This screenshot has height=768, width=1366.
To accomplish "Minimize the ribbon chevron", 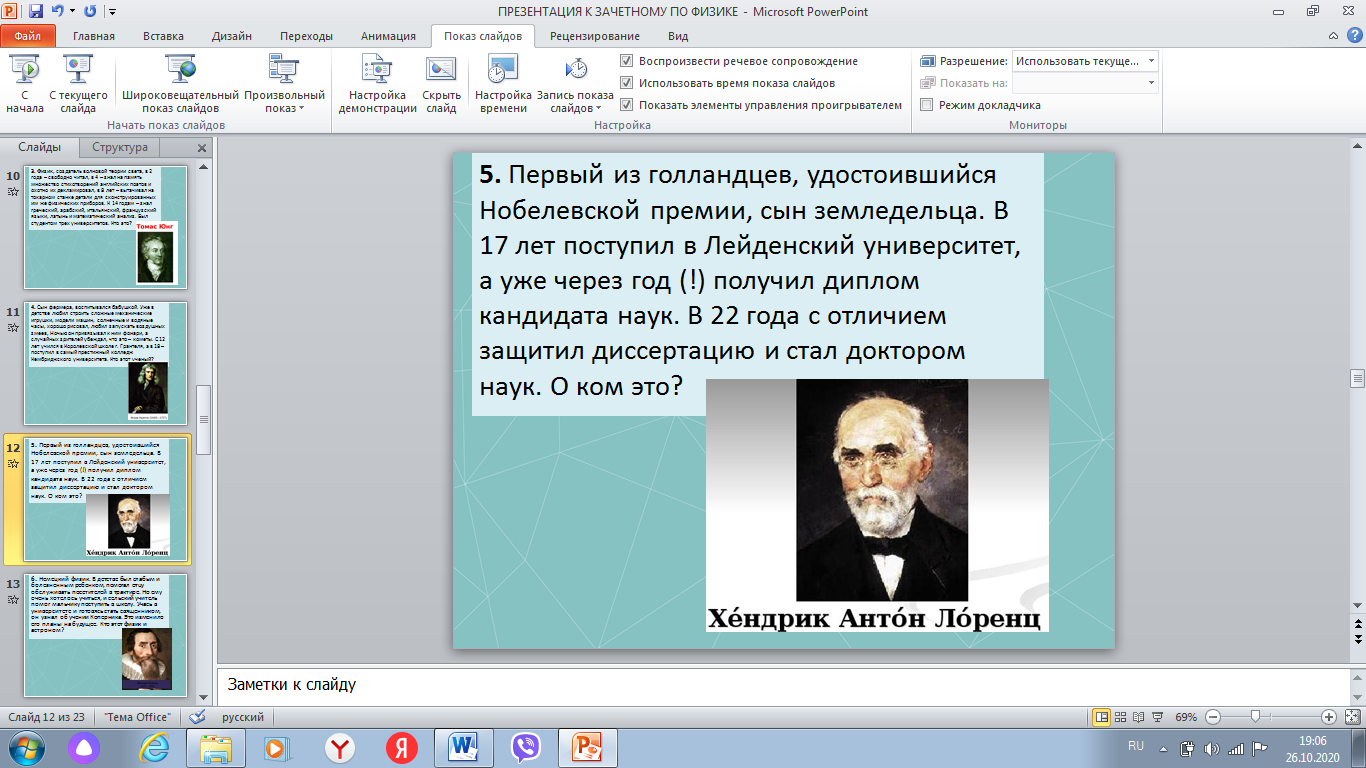I will point(1334,36).
